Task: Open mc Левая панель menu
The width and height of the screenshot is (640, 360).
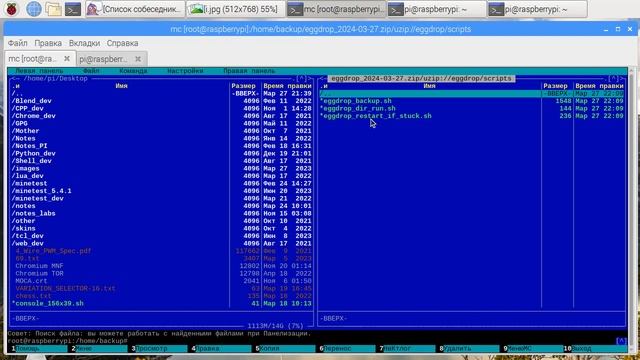Action: [x=39, y=71]
